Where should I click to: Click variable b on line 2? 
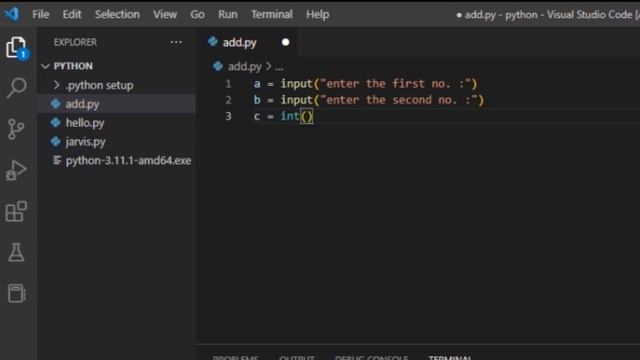tap(257, 100)
